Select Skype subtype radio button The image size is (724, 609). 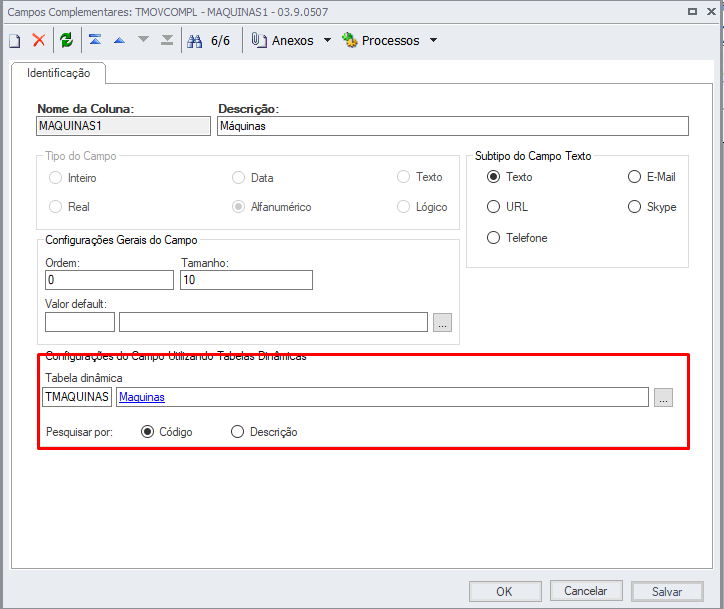click(x=634, y=206)
